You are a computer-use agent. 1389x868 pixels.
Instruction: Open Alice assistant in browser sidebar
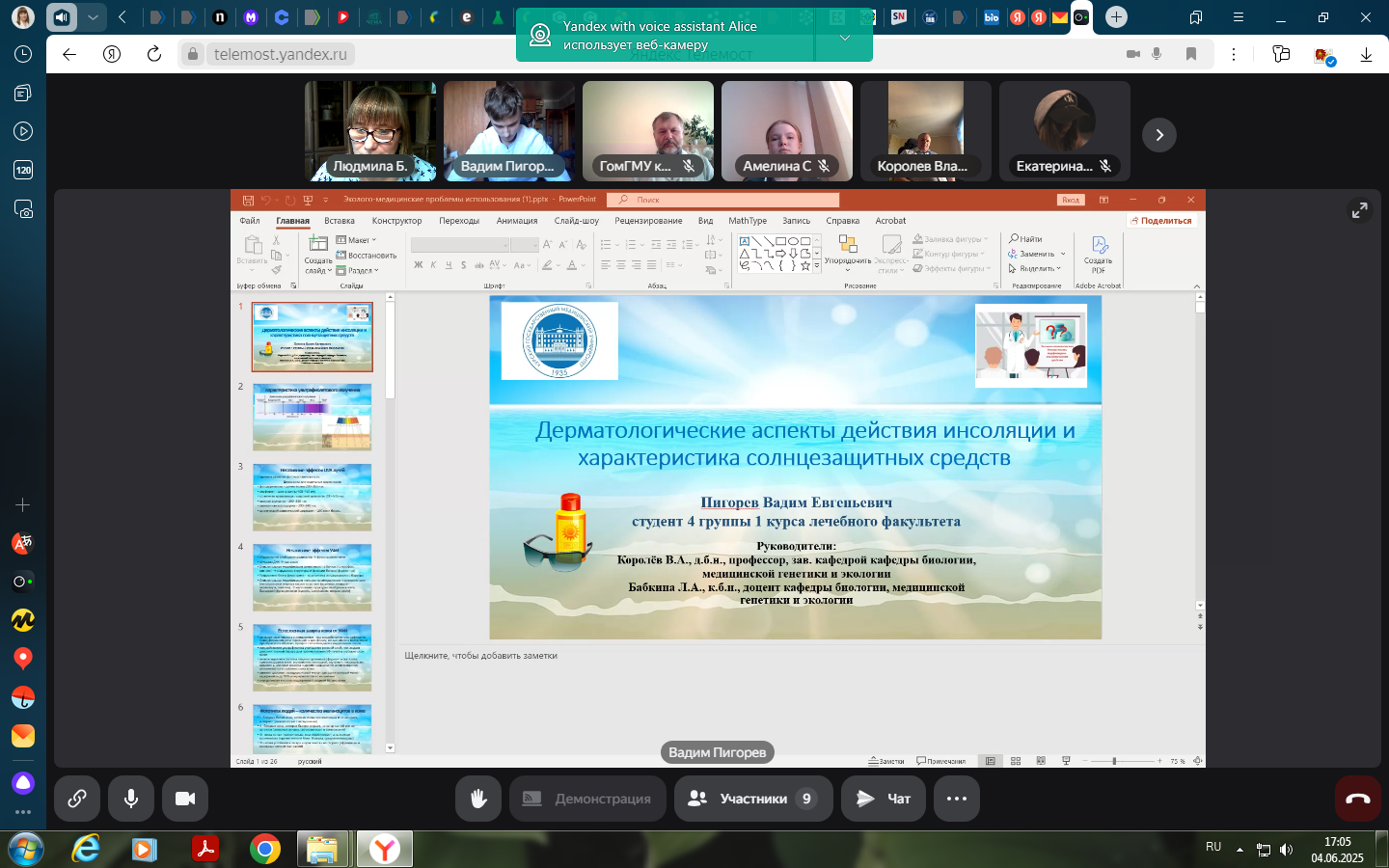click(23, 783)
